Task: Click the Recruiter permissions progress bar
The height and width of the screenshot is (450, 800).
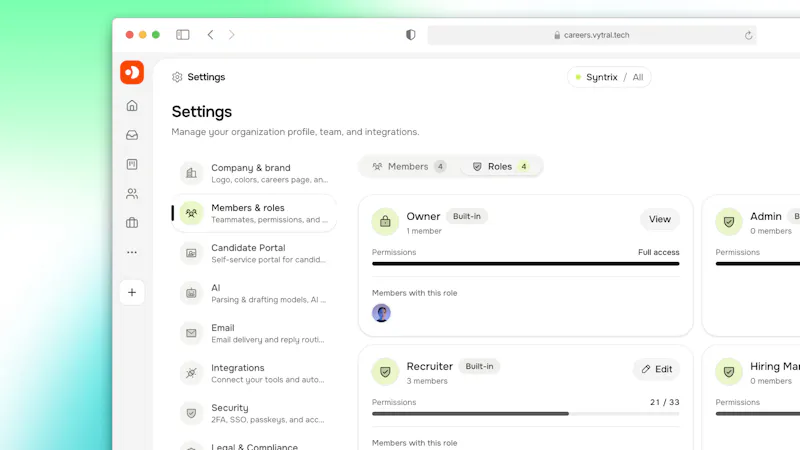Action: point(526,414)
